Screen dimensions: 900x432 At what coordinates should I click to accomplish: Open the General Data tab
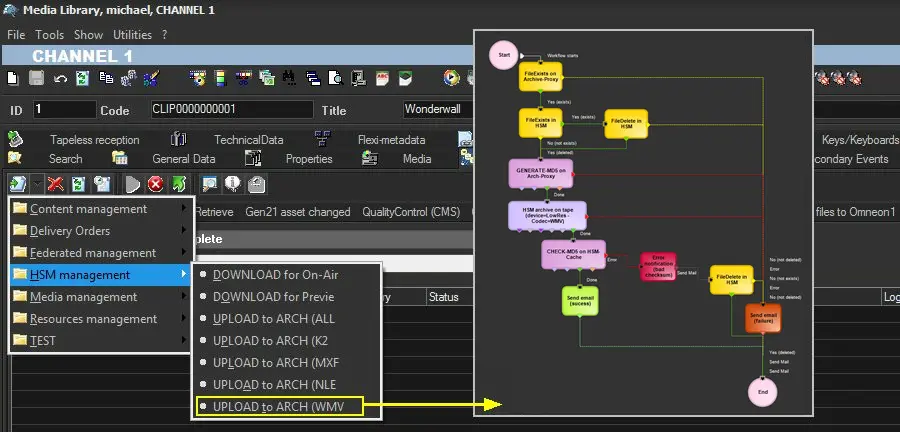pyautogui.click(x=183, y=159)
